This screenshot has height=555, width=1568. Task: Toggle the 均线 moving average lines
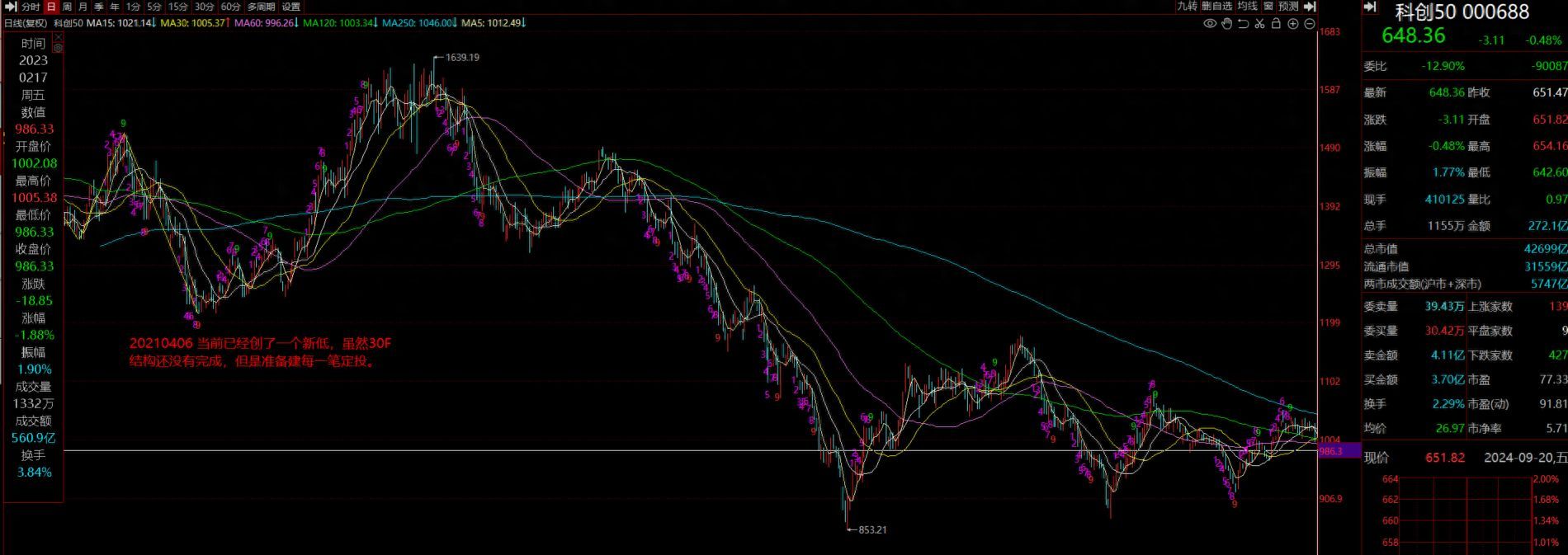(1247, 7)
